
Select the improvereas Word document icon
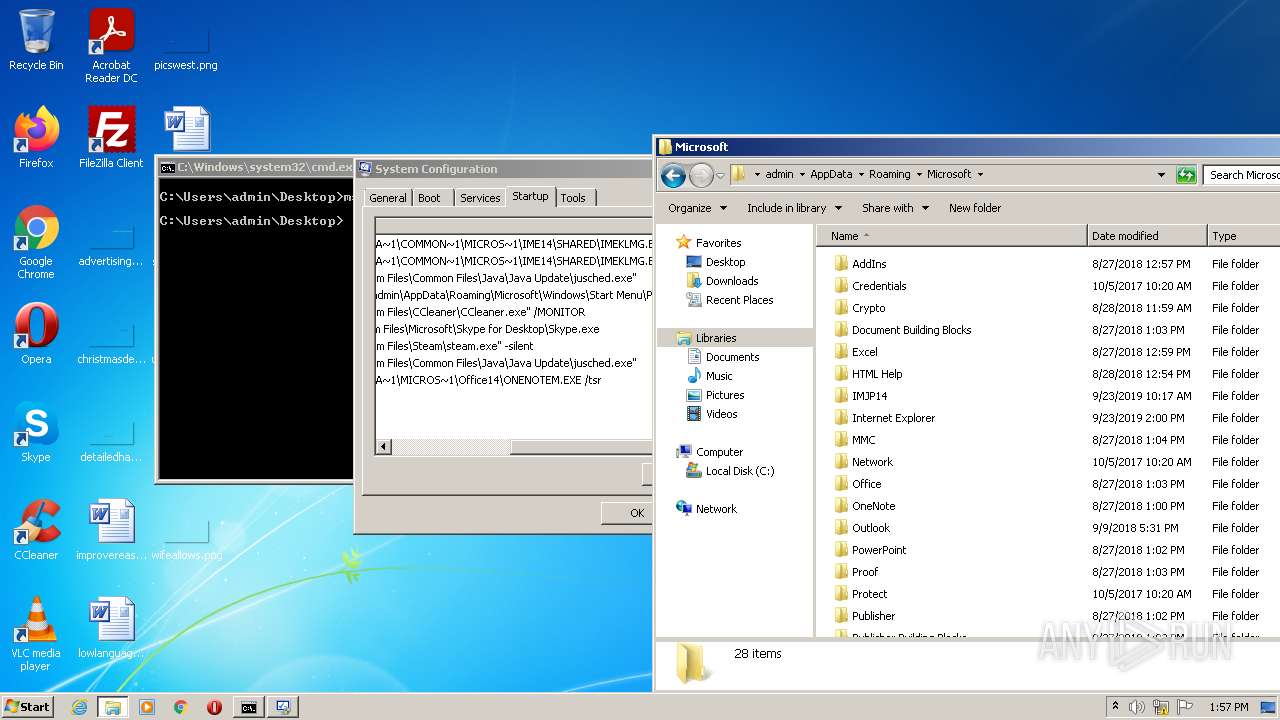tap(111, 529)
